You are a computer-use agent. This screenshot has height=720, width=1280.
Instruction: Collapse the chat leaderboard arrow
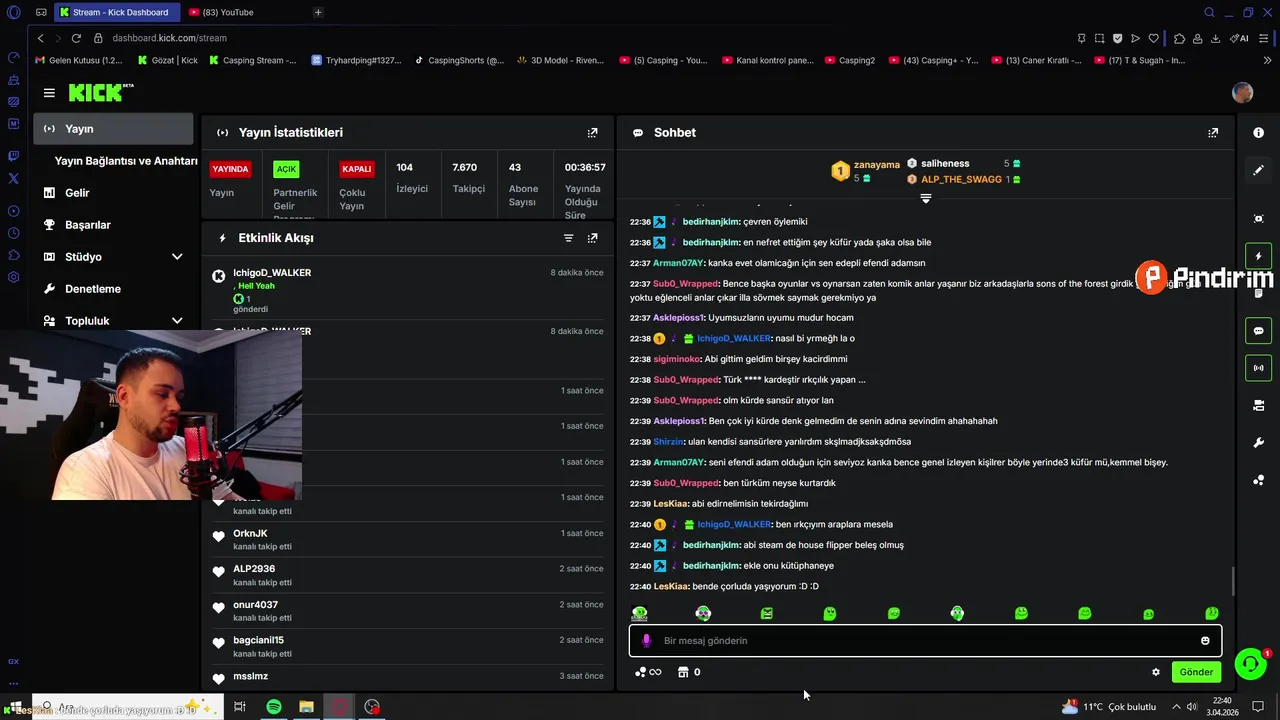pos(925,198)
